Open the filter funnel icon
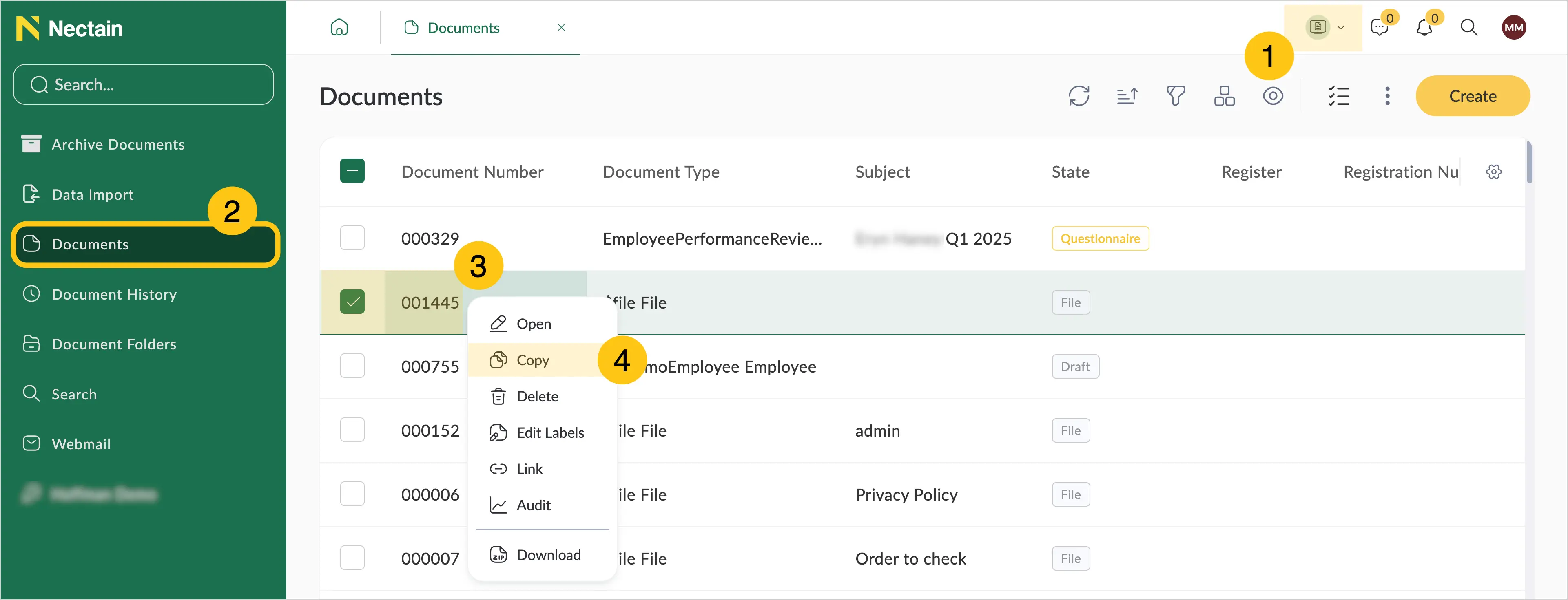1568x600 pixels. coord(1176,96)
